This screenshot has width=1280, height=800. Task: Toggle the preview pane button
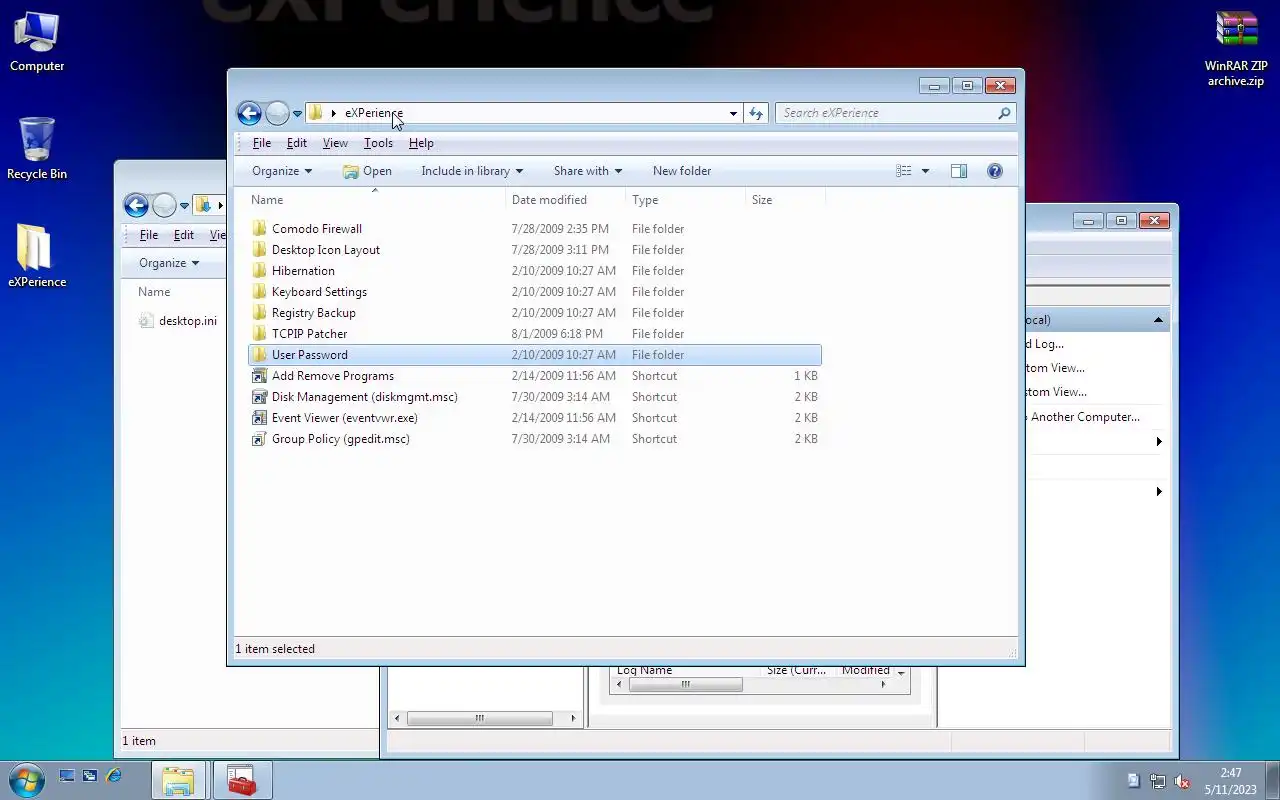click(x=959, y=171)
